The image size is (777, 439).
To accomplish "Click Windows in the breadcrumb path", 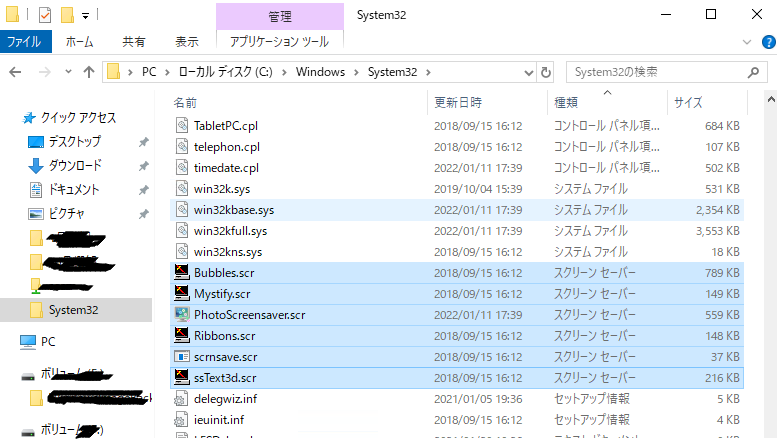I will (320, 72).
